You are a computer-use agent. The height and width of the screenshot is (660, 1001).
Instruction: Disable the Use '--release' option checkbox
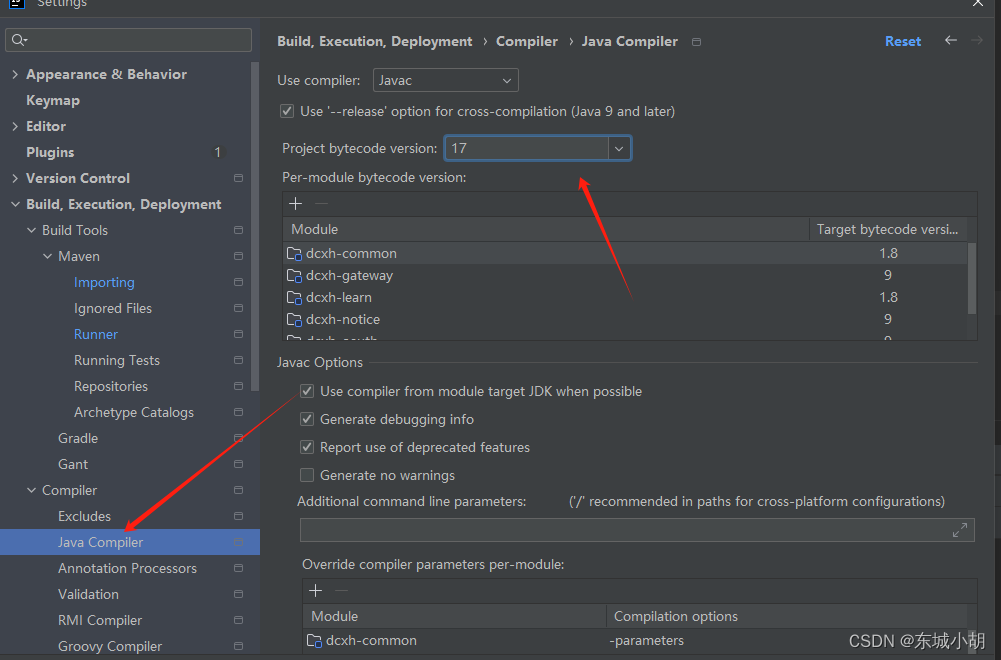[287, 111]
